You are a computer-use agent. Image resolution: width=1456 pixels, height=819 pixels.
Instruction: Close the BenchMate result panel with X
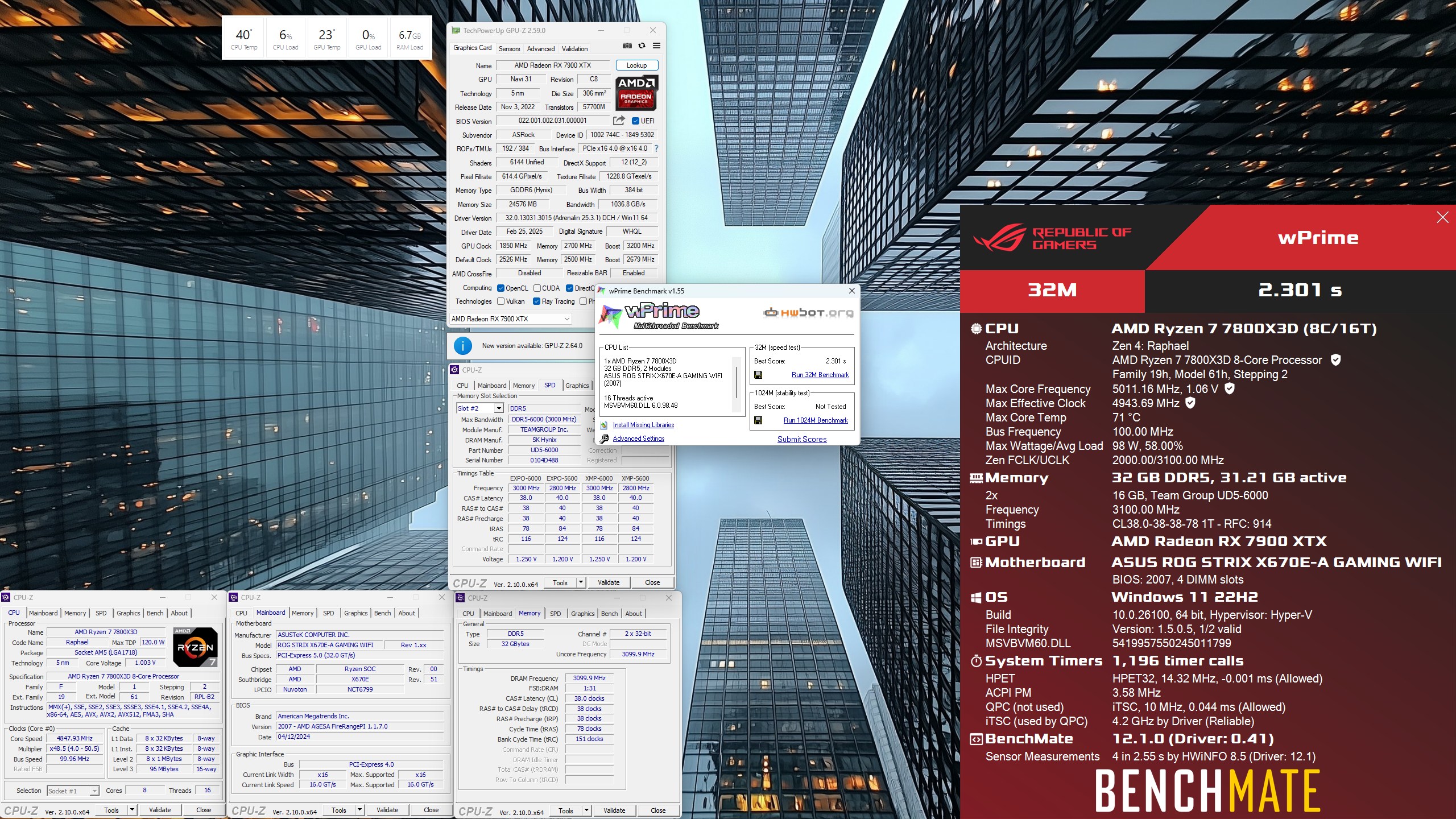pos(1442,217)
